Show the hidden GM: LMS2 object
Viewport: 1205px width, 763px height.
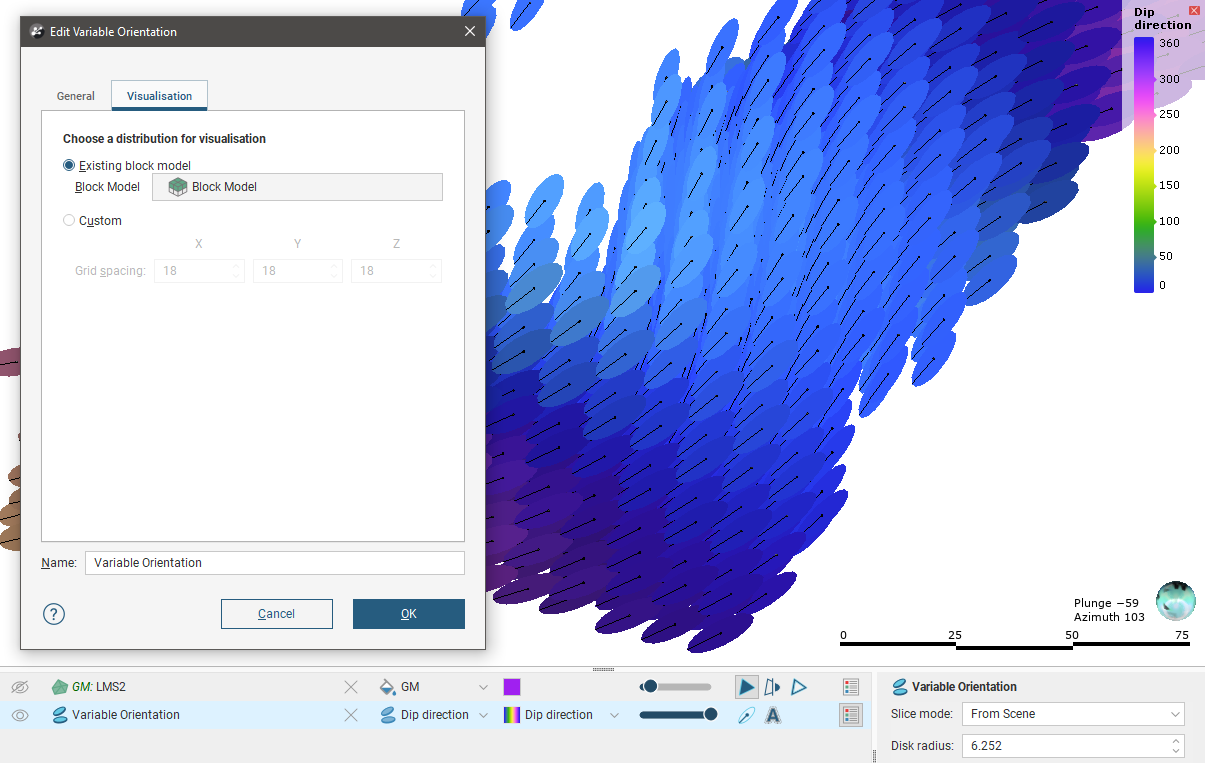point(19,687)
